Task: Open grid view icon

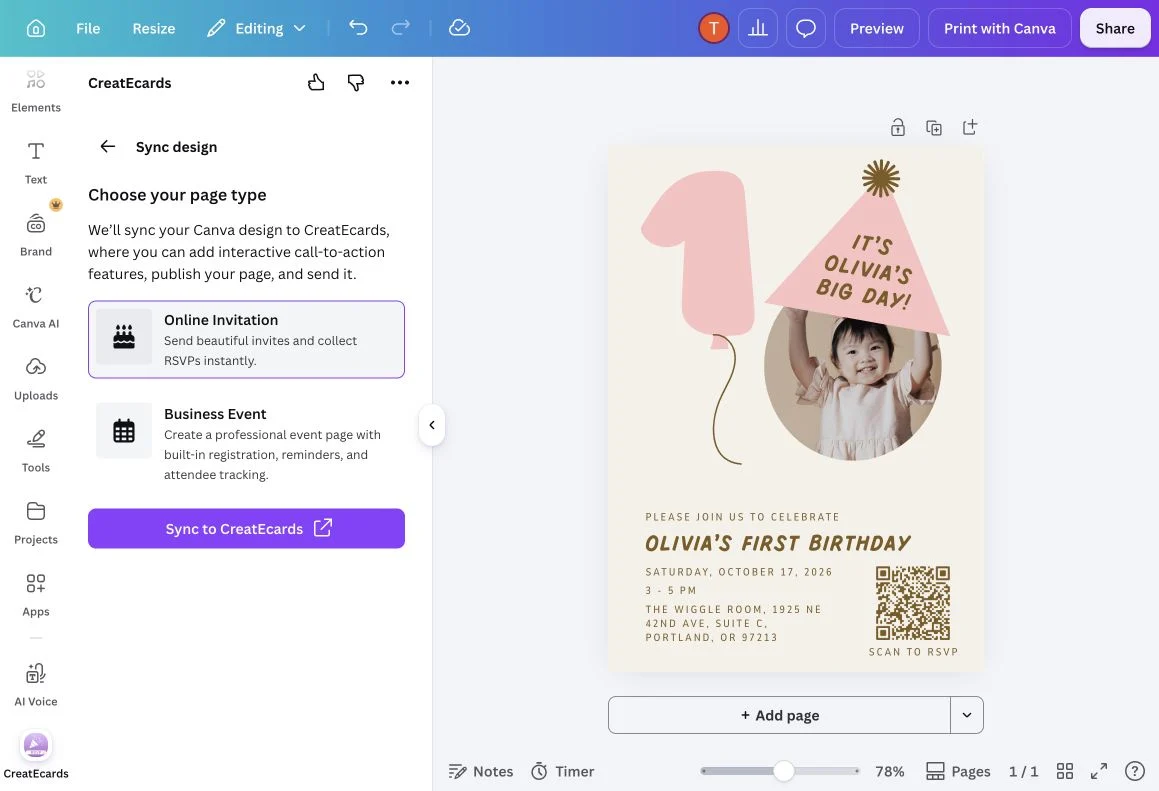Action: point(1064,771)
